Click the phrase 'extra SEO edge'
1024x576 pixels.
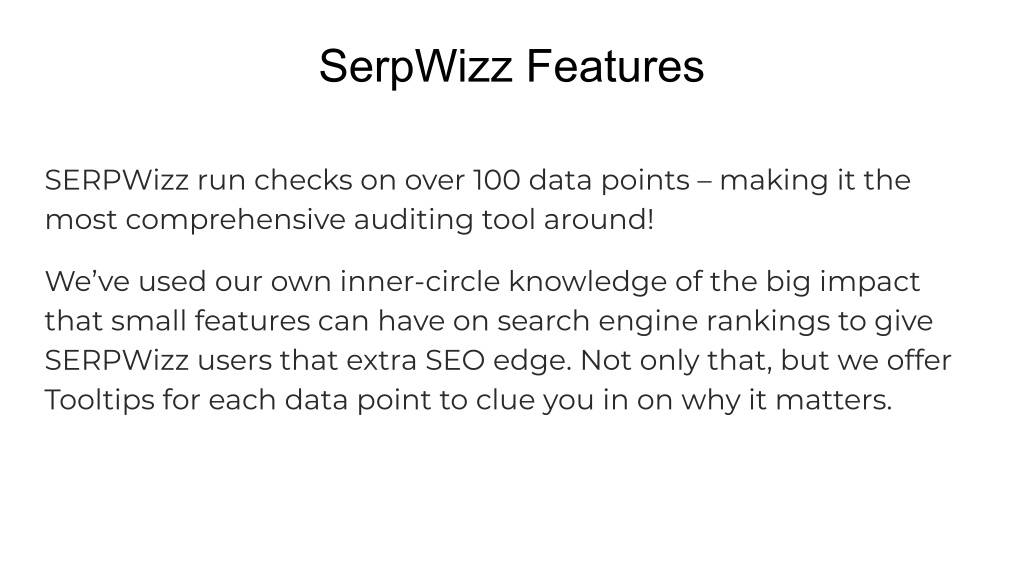point(458,360)
